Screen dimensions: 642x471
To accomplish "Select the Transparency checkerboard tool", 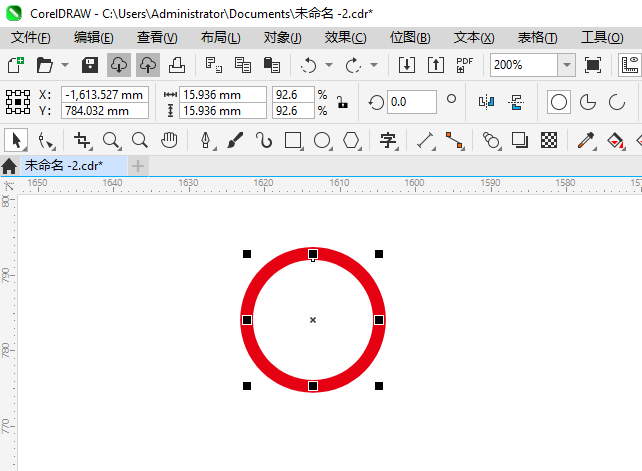I will click(549, 140).
